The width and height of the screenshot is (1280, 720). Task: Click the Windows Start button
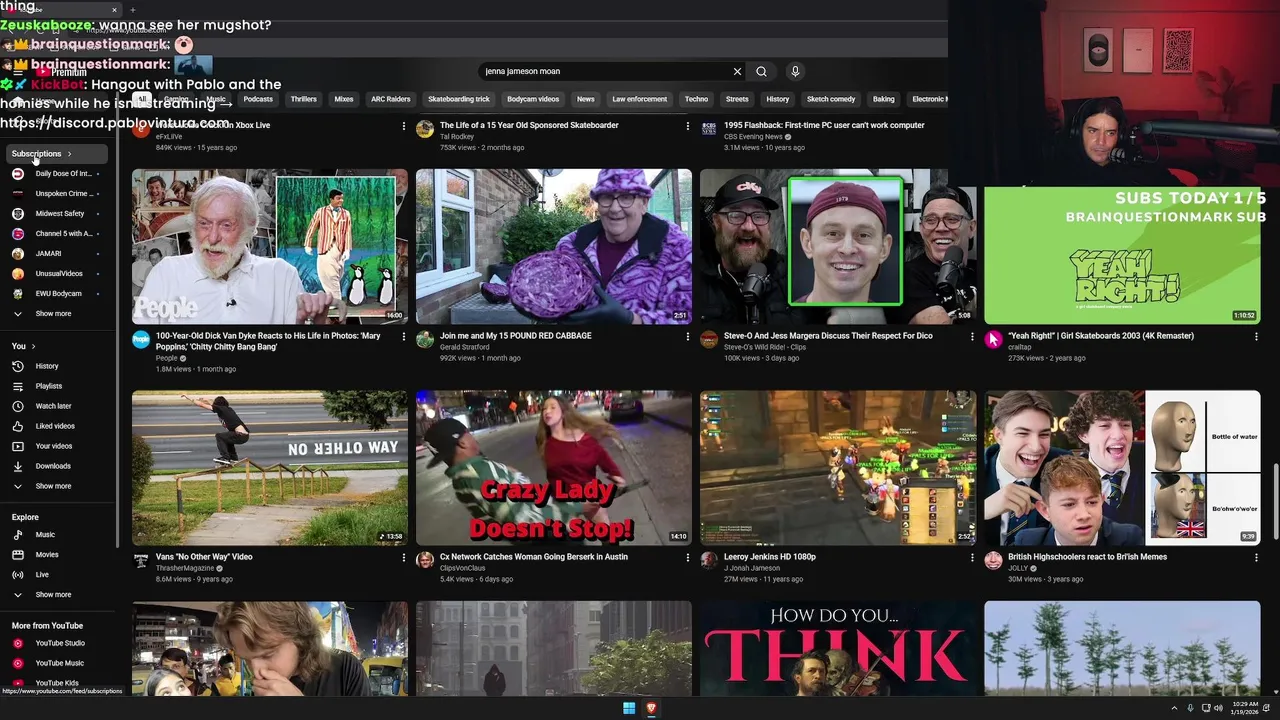point(629,708)
